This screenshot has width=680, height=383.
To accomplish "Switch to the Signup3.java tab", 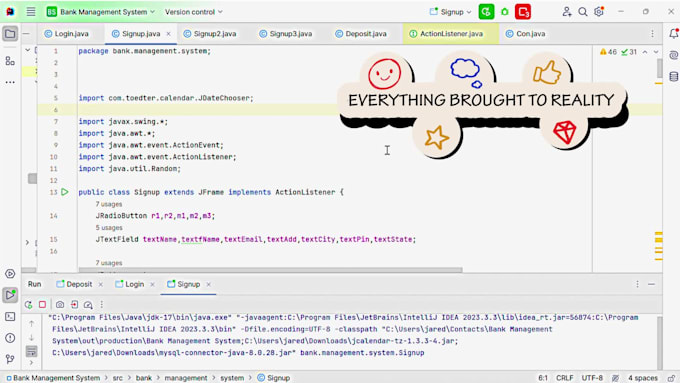I will [x=286, y=33].
